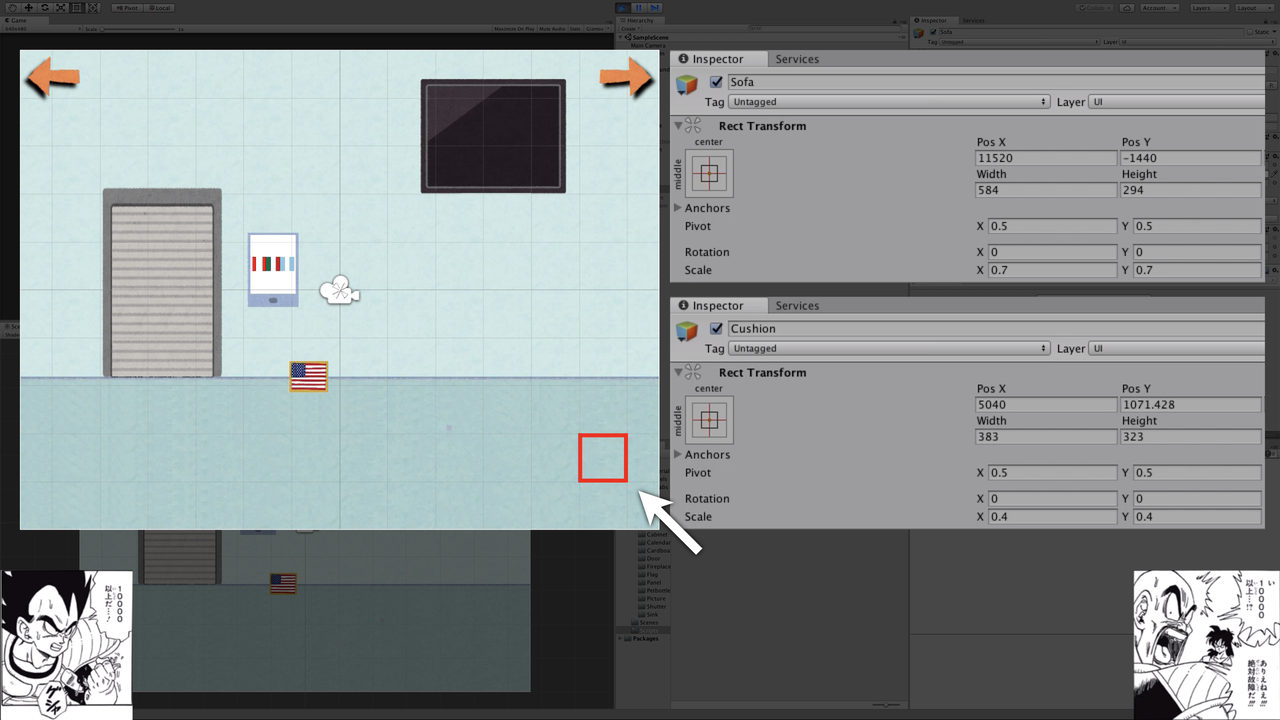Click the red square outline in the scene

(603, 458)
